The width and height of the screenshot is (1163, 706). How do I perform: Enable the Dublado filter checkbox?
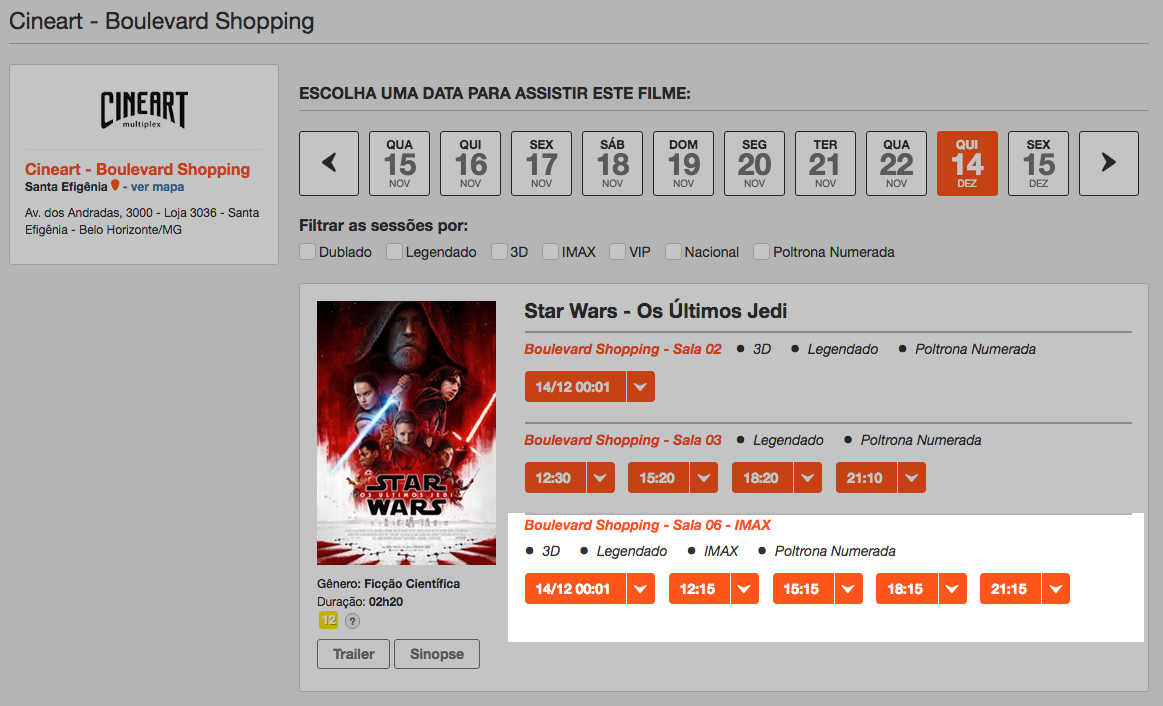pyautogui.click(x=307, y=251)
